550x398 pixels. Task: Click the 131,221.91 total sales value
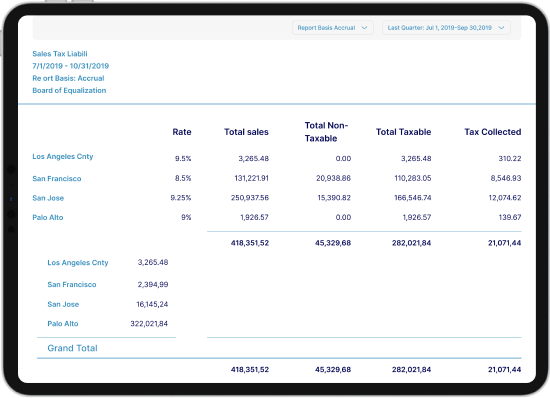click(x=251, y=178)
